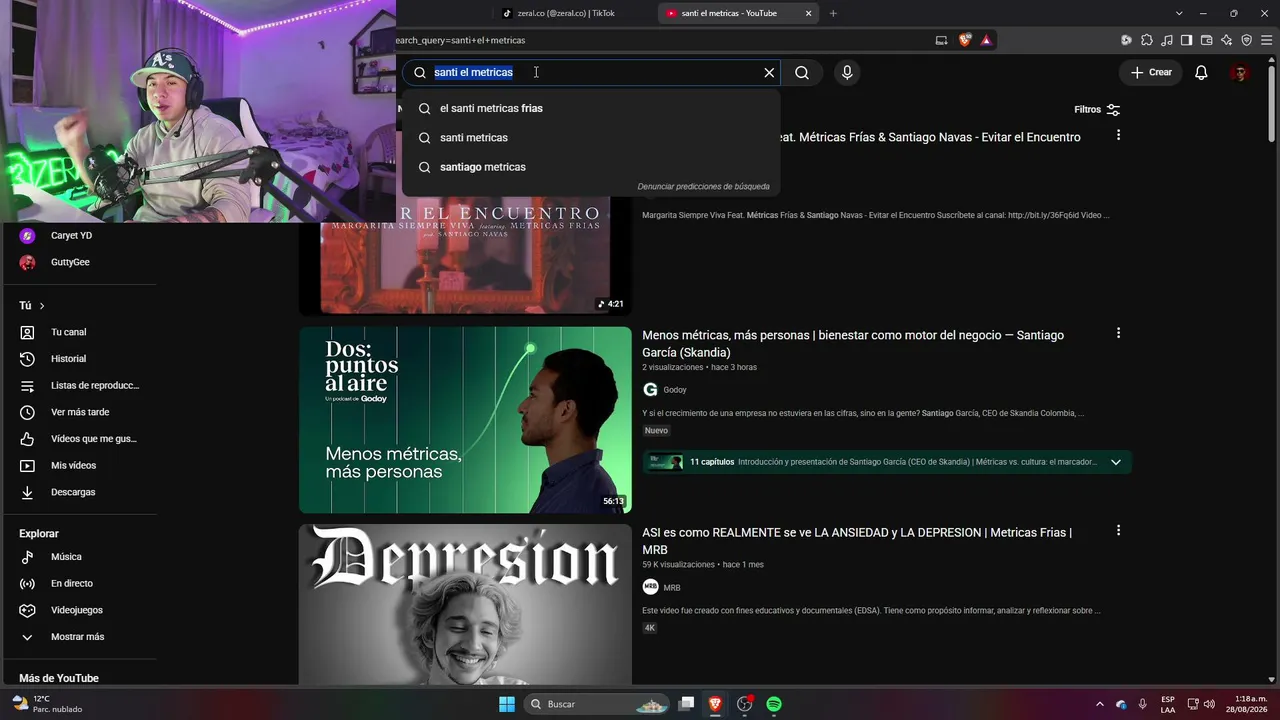Open the Godoy channel link
The width and height of the screenshot is (1280, 720).
pos(674,390)
